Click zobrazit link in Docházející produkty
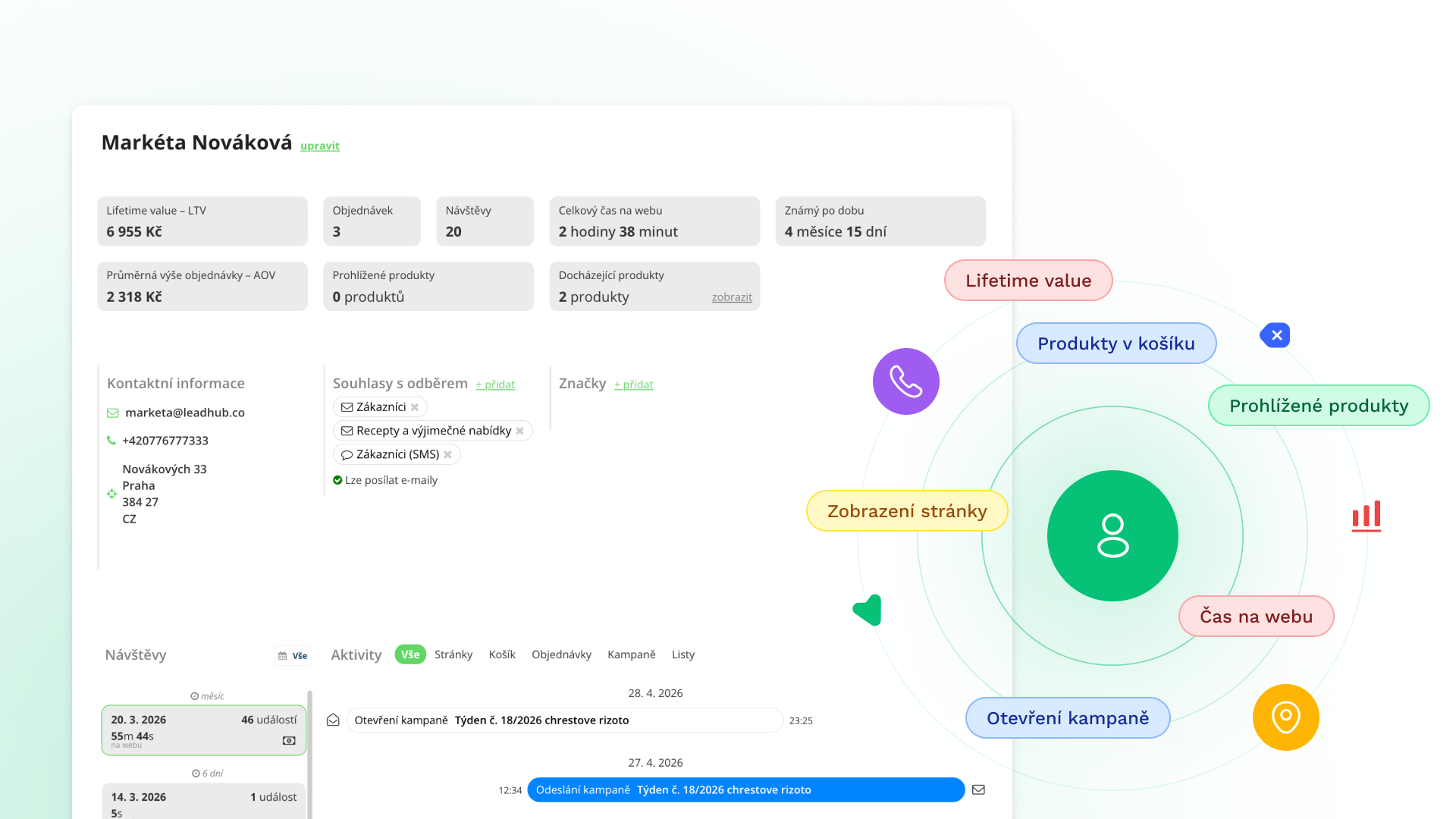1456x819 pixels. point(732,297)
